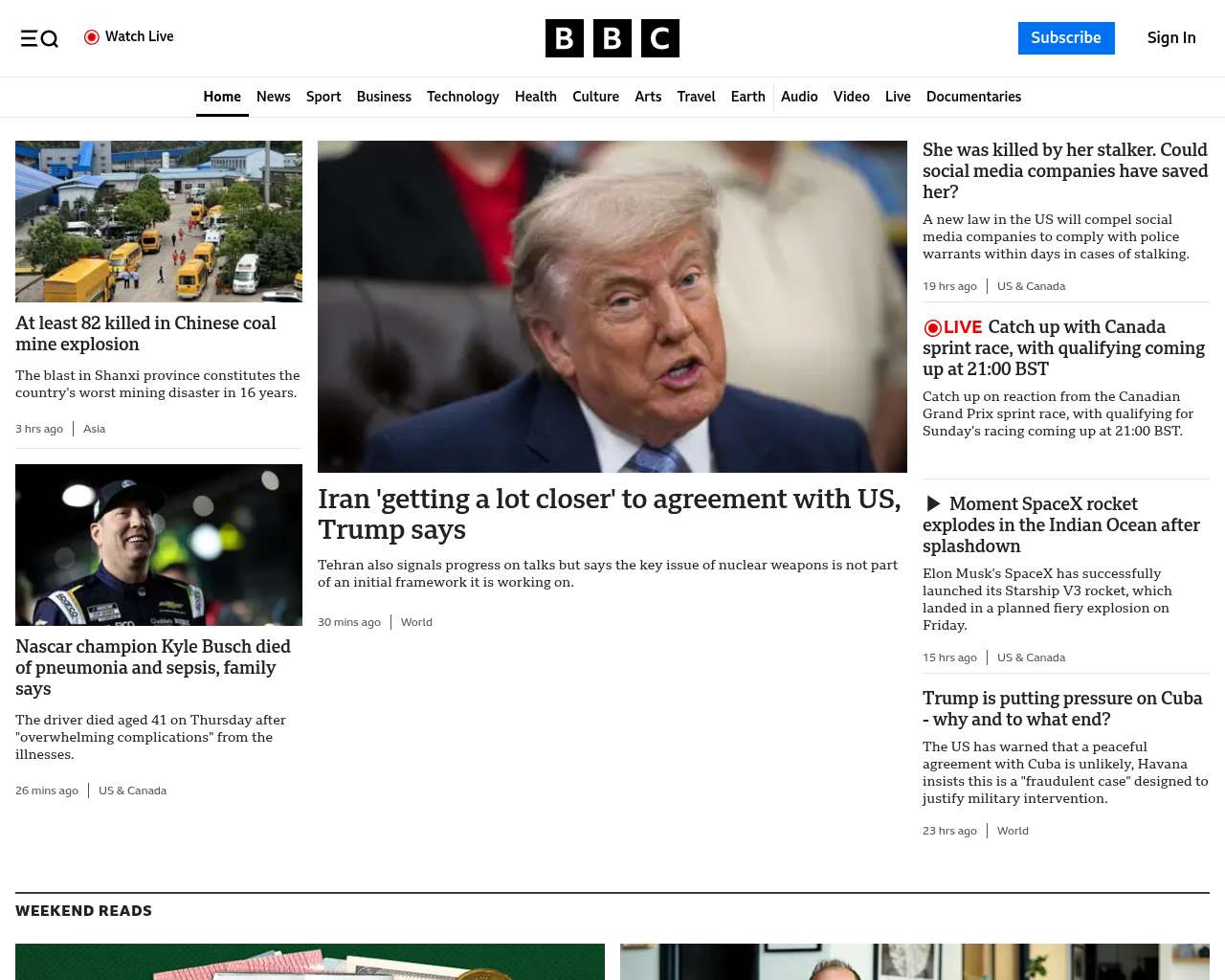Image resolution: width=1225 pixels, height=980 pixels.
Task: Subscribe using the blue button
Action: click(x=1066, y=38)
